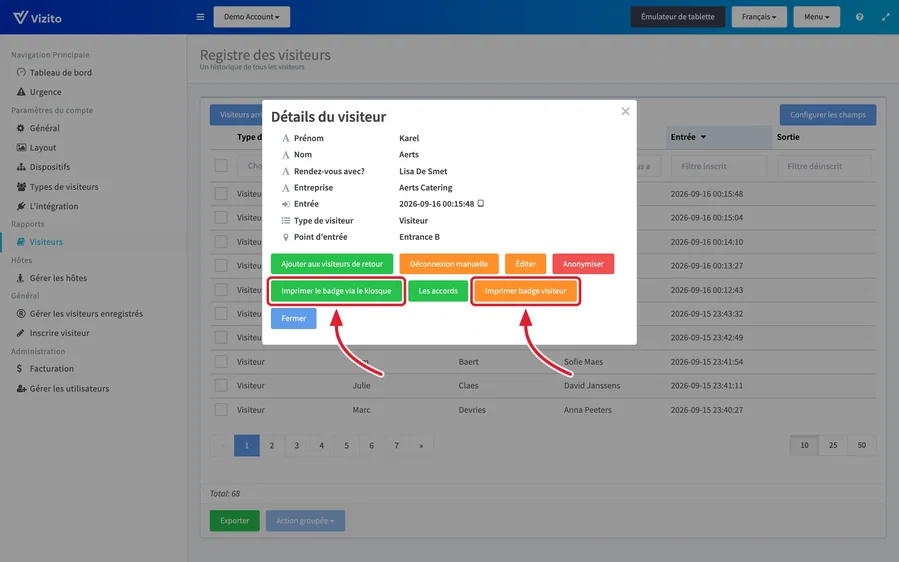The image size is (899, 562).
Task: Click the Tableau de bord gauge icon
Action: click(x=21, y=72)
